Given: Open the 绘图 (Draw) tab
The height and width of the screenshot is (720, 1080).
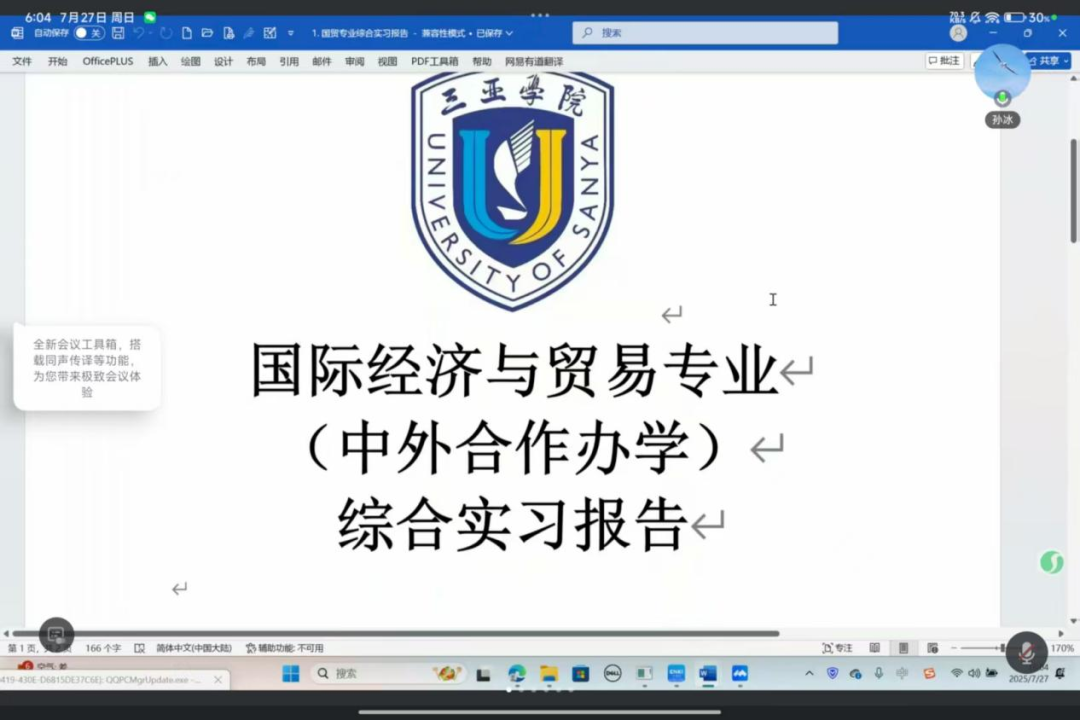Looking at the screenshot, I should [191, 61].
